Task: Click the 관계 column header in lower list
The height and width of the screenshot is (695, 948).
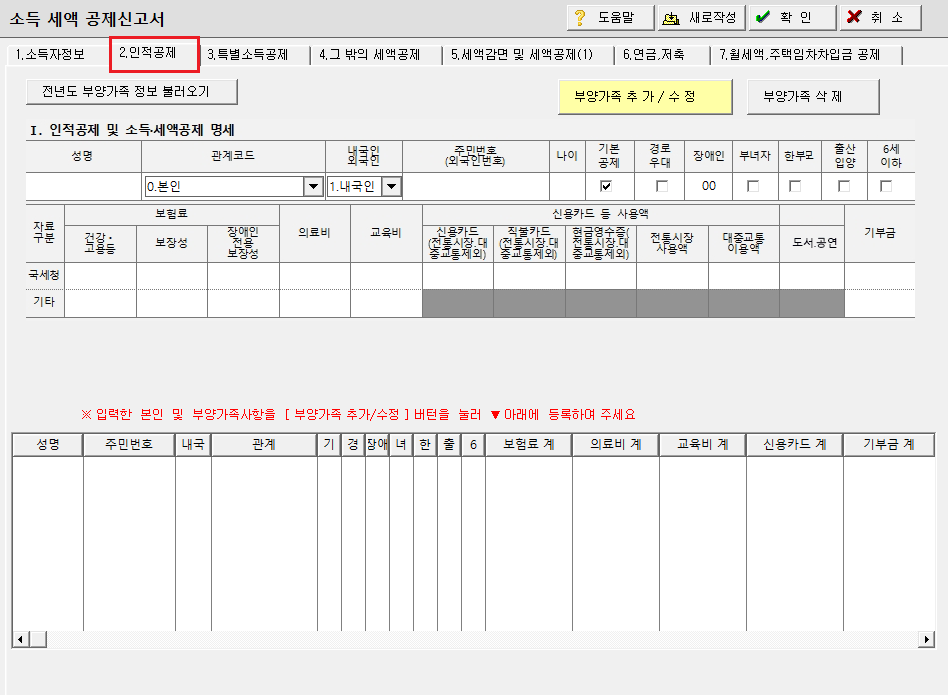Action: [264, 444]
